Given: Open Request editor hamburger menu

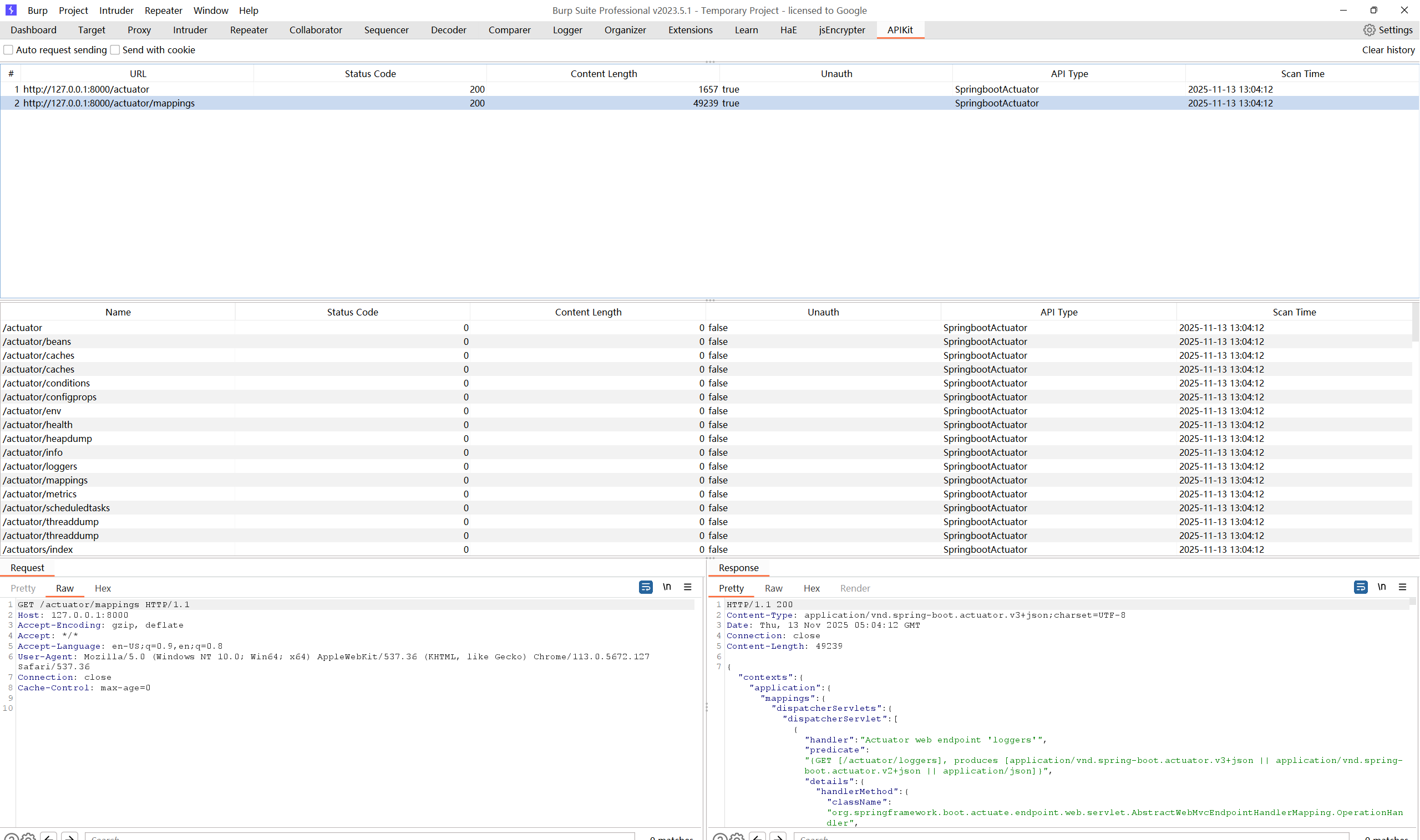Looking at the screenshot, I should 687,587.
